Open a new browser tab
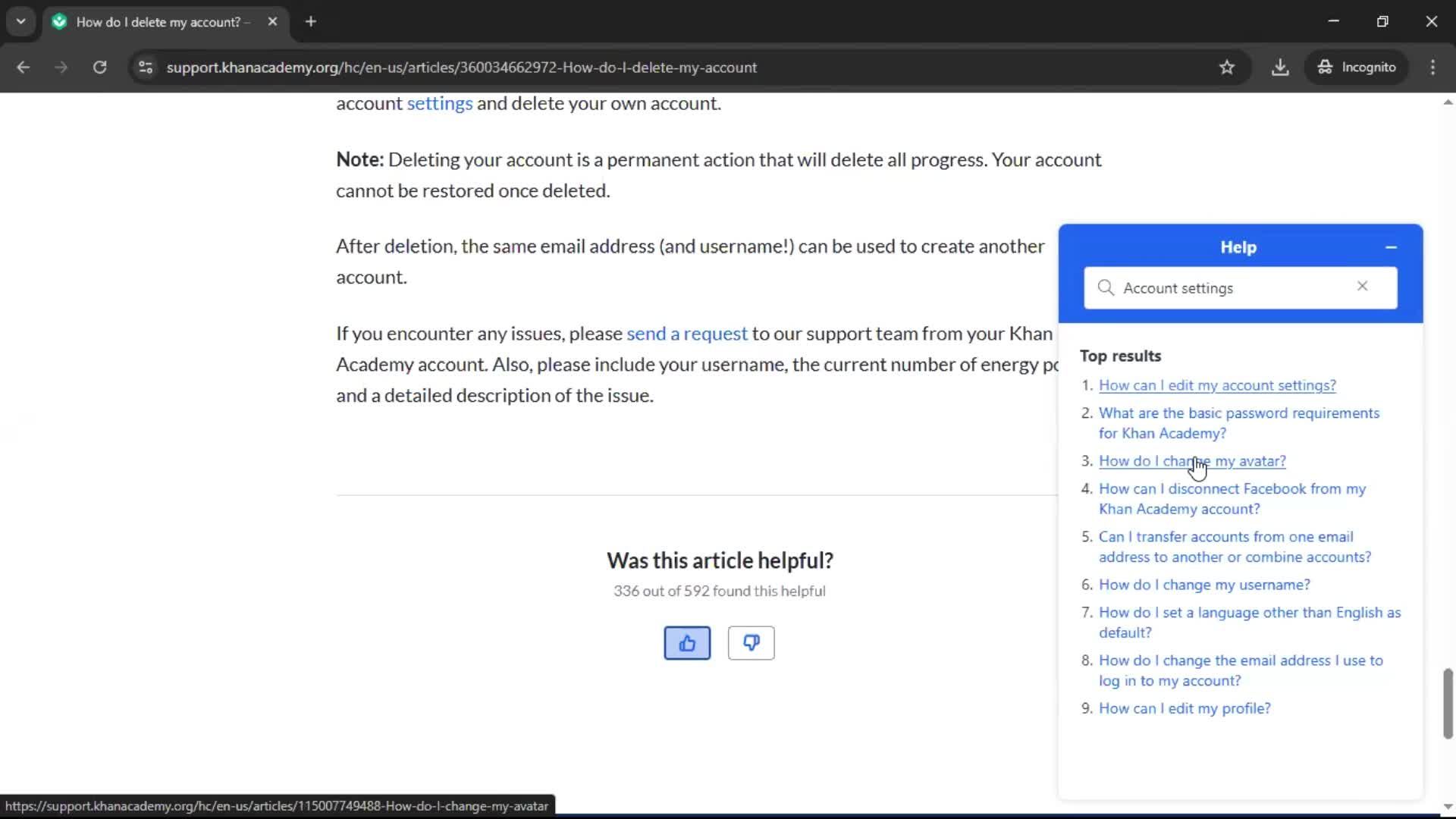Viewport: 1456px width, 819px height. (x=311, y=22)
